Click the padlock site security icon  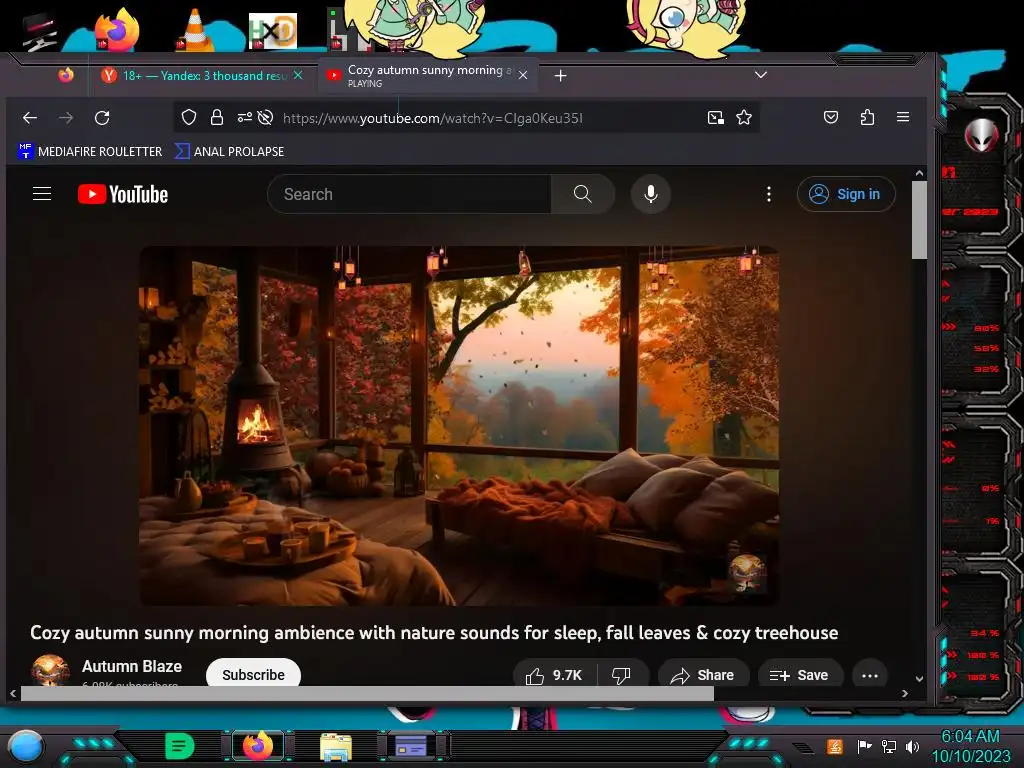point(217,118)
